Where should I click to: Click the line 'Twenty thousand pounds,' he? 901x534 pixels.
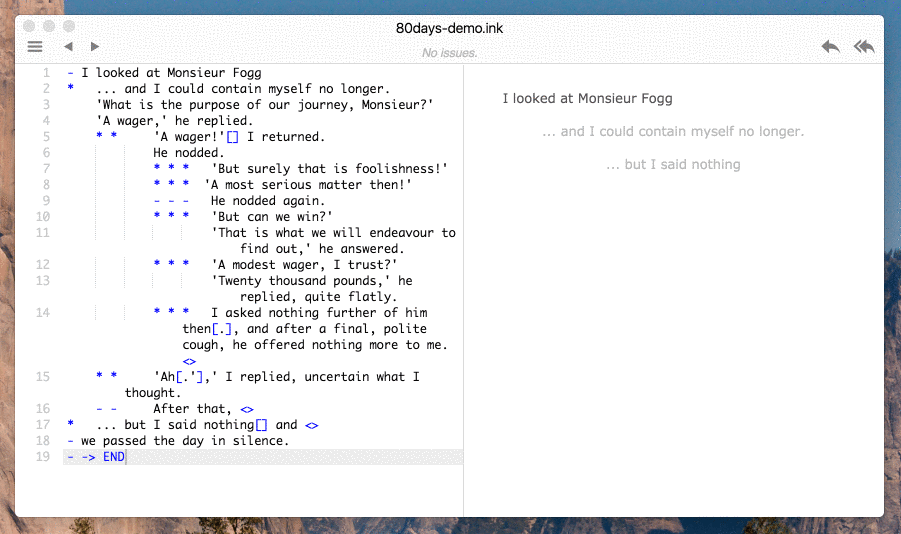coord(311,281)
